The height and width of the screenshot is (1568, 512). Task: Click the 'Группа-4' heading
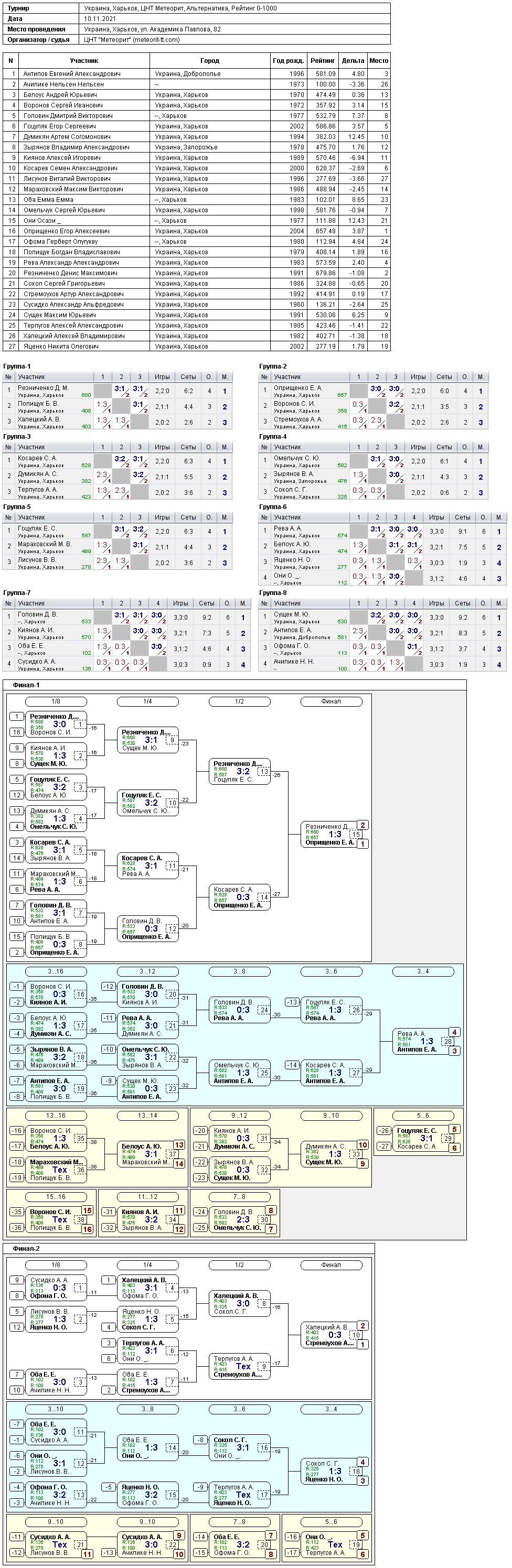coord(273,437)
